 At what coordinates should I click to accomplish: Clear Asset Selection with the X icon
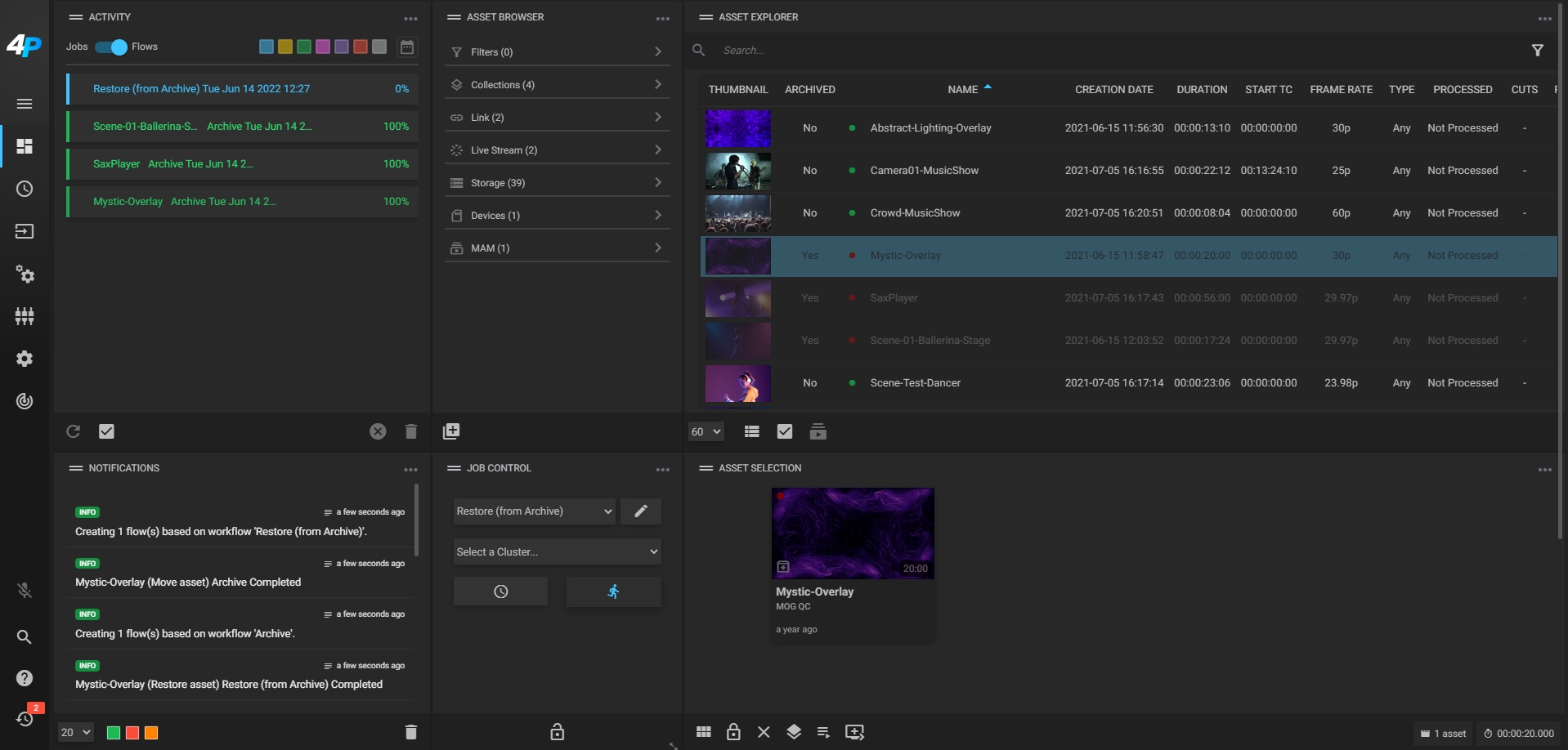764,732
